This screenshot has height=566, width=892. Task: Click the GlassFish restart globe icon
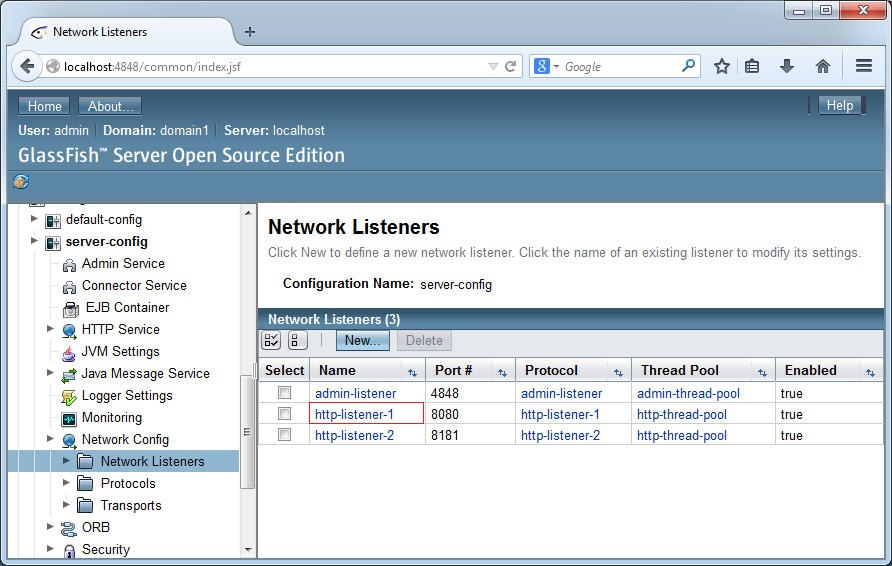point(21,182)
